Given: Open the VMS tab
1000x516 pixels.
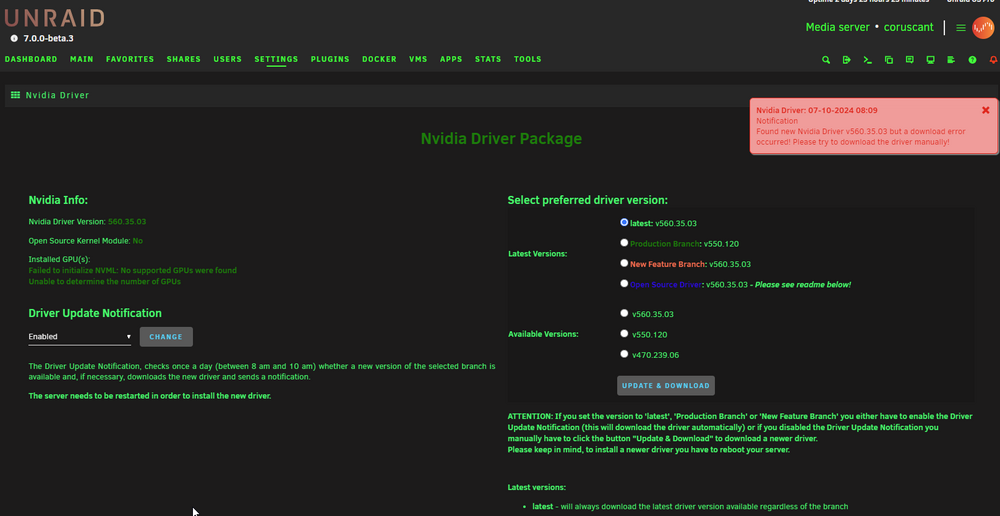Looking at the screenshot, I should [x=418, y=59].
